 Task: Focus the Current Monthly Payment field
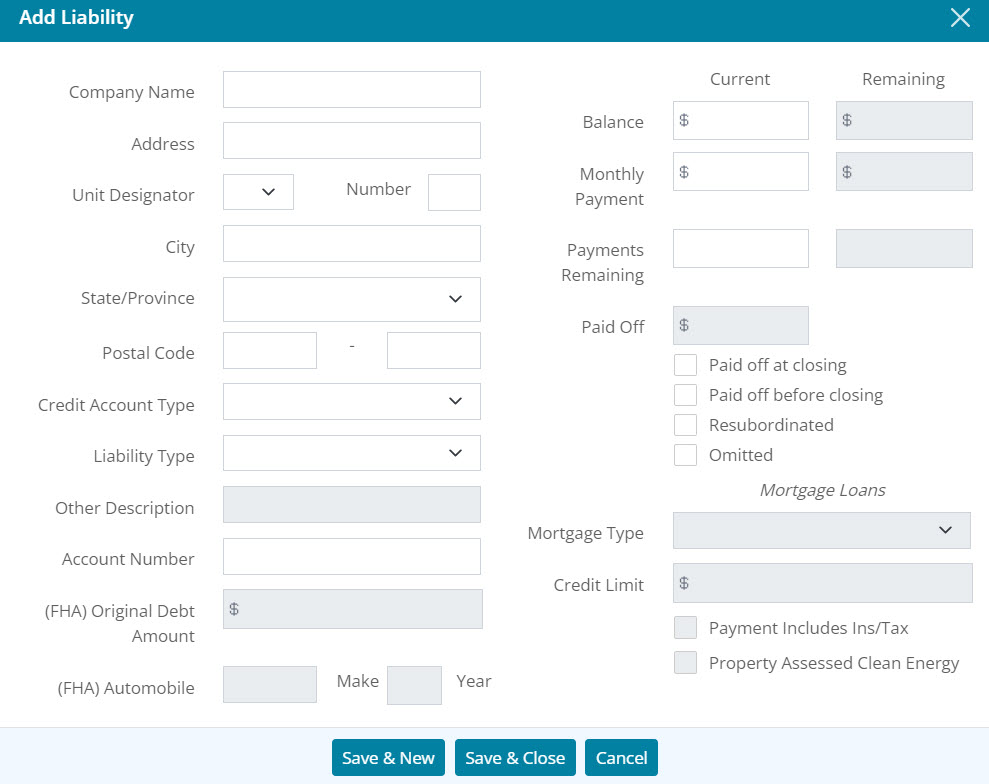747,172
